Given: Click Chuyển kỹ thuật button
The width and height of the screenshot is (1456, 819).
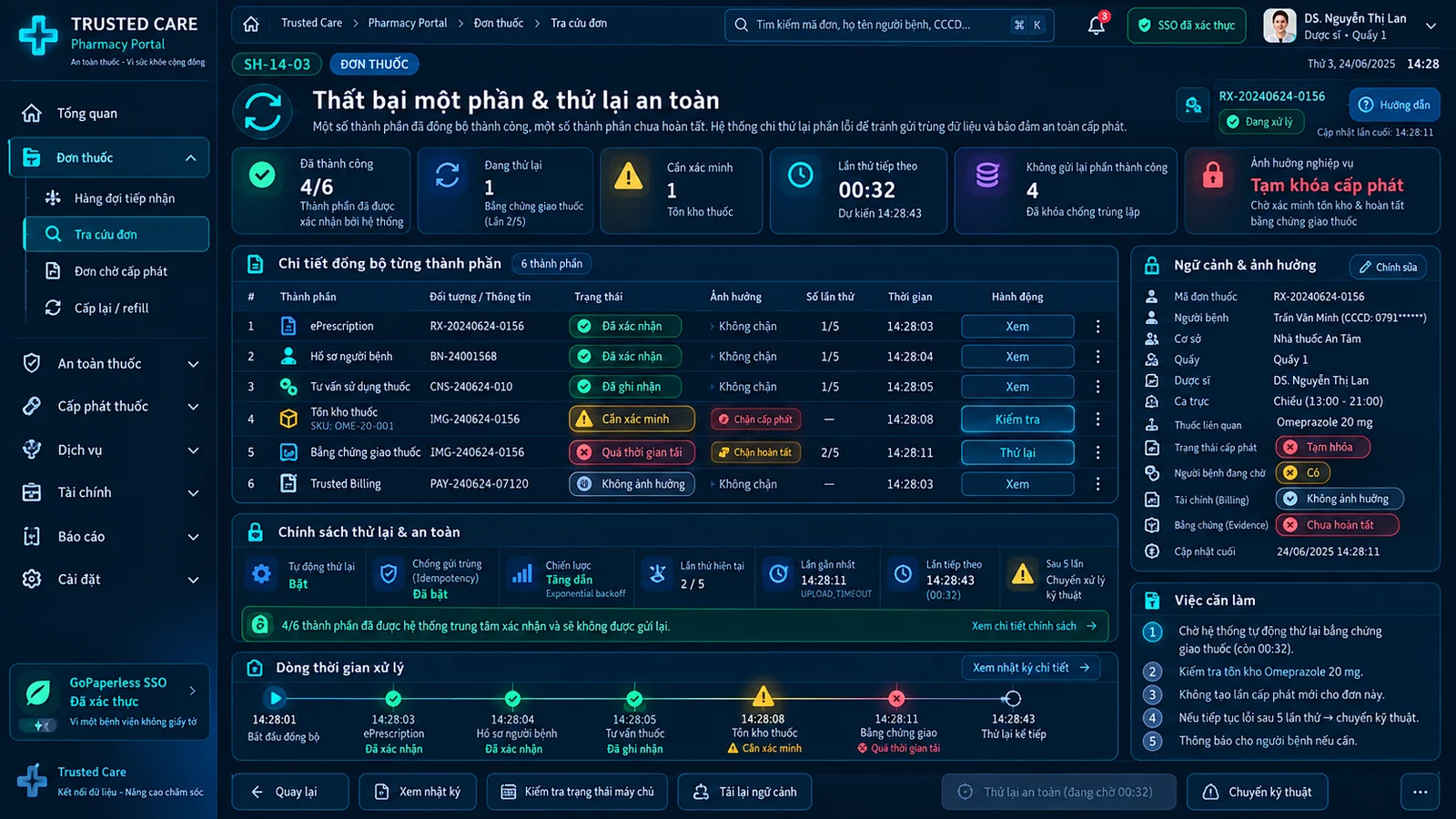Looking at the screenshot, I should pos(1258,792).
